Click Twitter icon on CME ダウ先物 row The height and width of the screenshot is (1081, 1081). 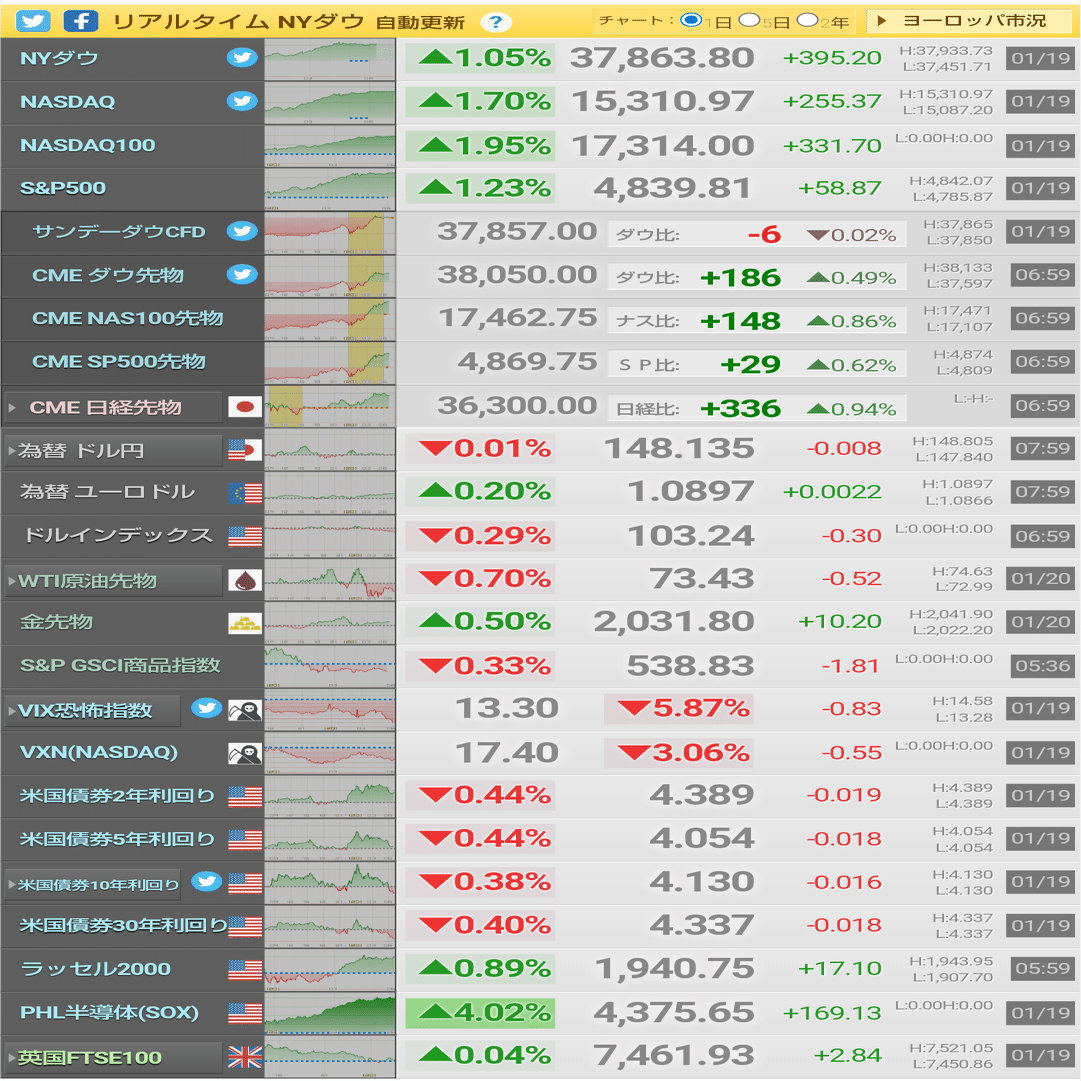tap(242, 274)
